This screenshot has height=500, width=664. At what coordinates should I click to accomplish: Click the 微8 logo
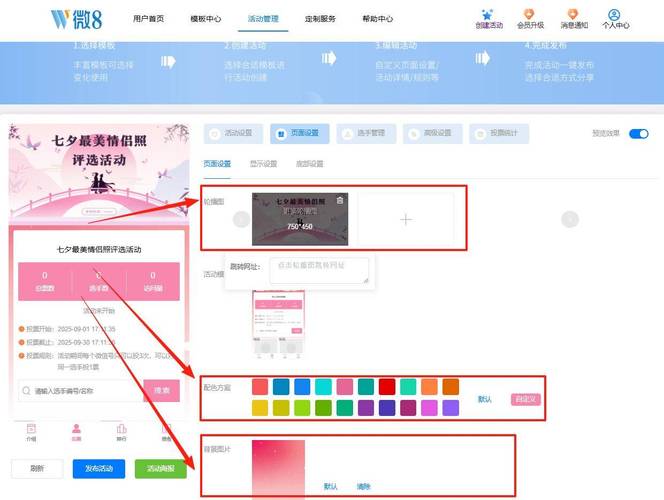(x=76, y=19)
